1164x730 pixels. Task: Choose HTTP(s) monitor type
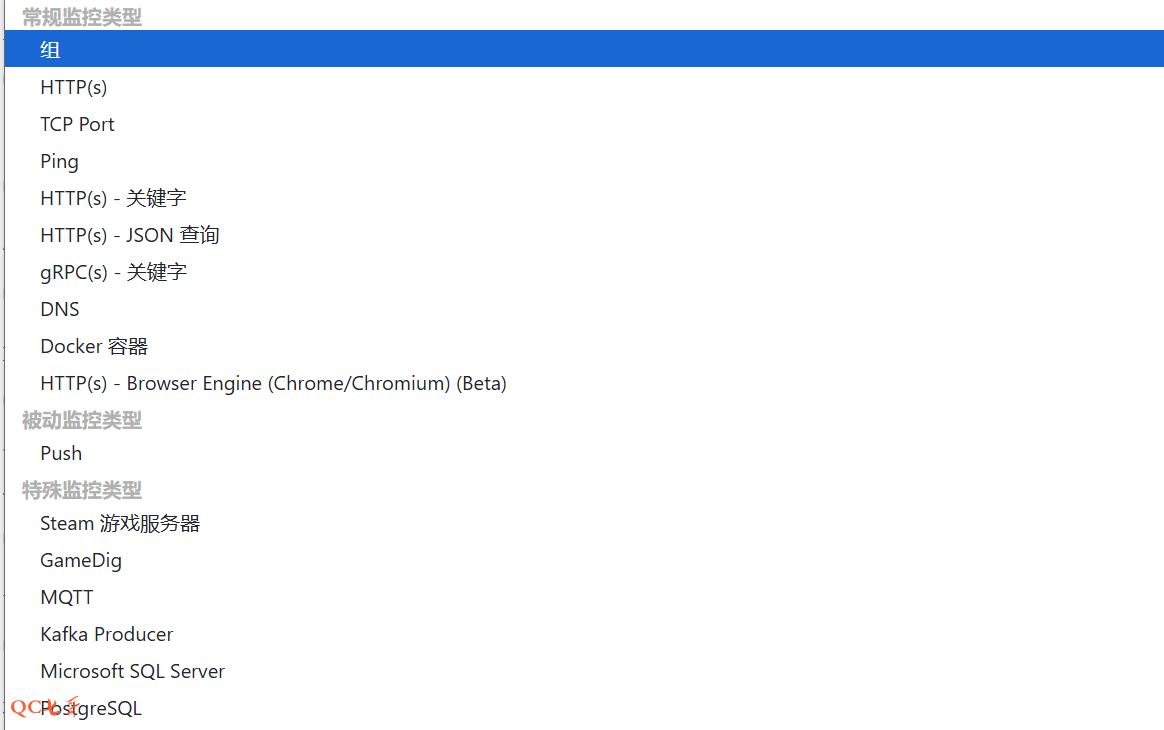(x=74, y=87)
